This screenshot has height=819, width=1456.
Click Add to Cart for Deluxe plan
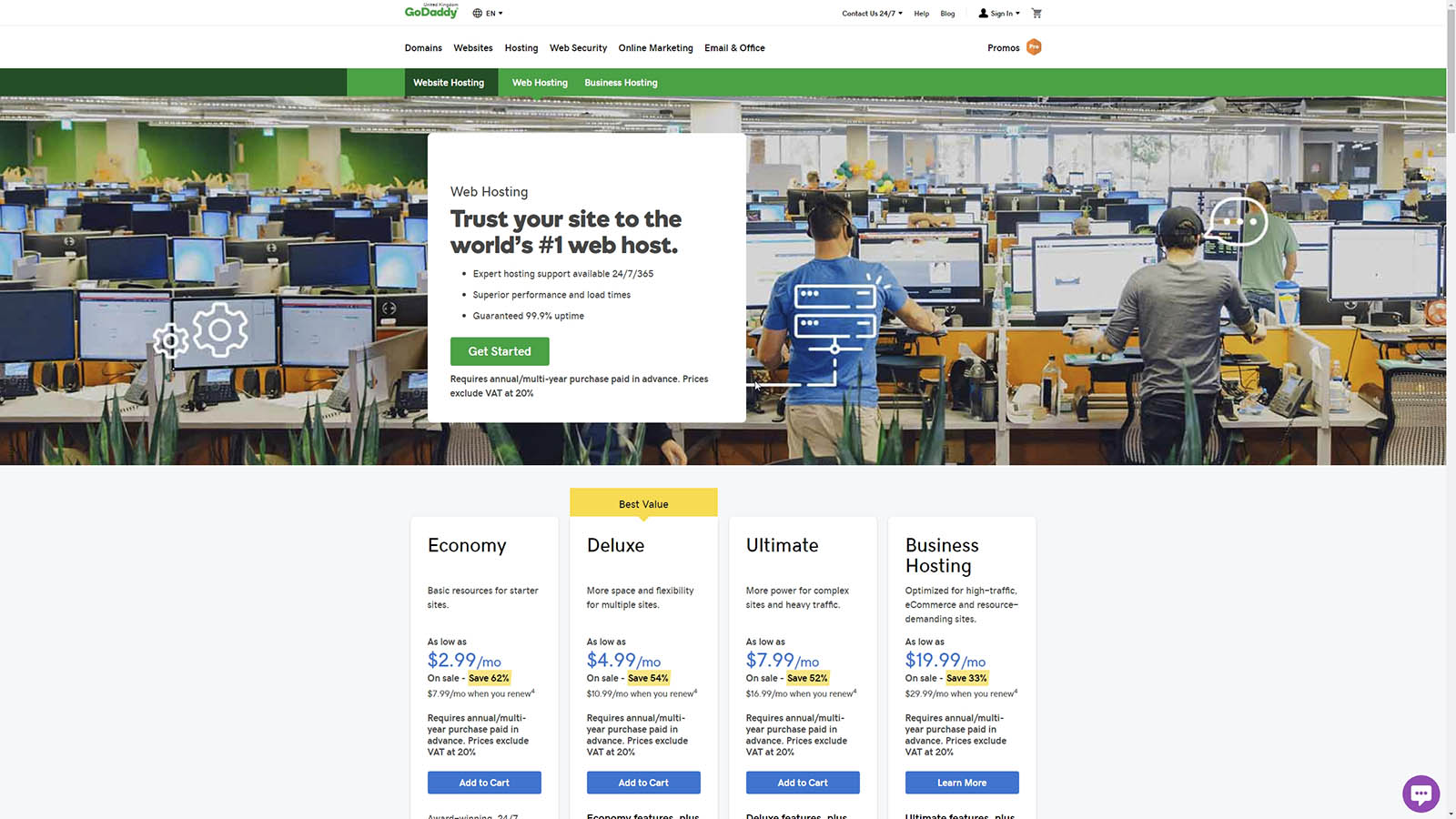(x=643, y=783)
